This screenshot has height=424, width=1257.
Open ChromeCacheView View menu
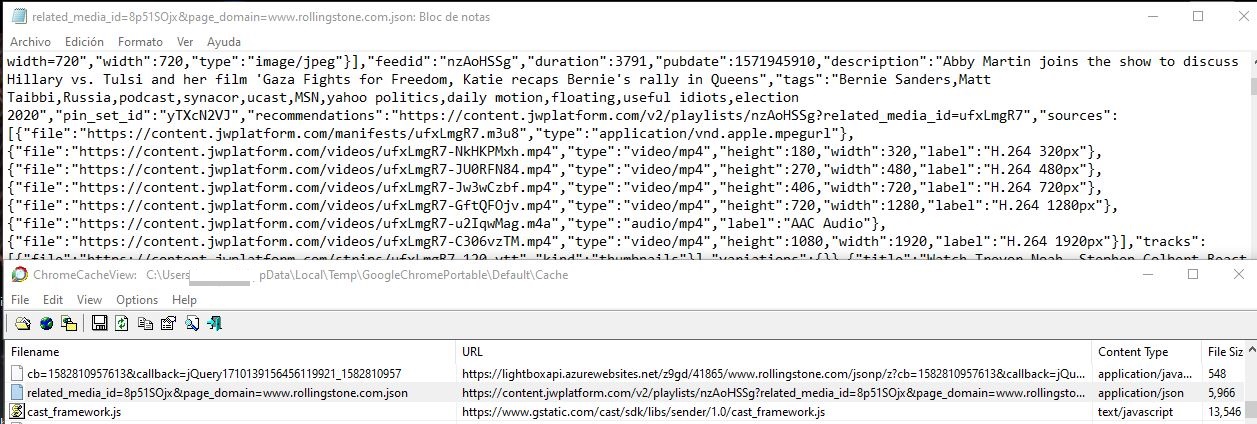(x=89, y=299)
